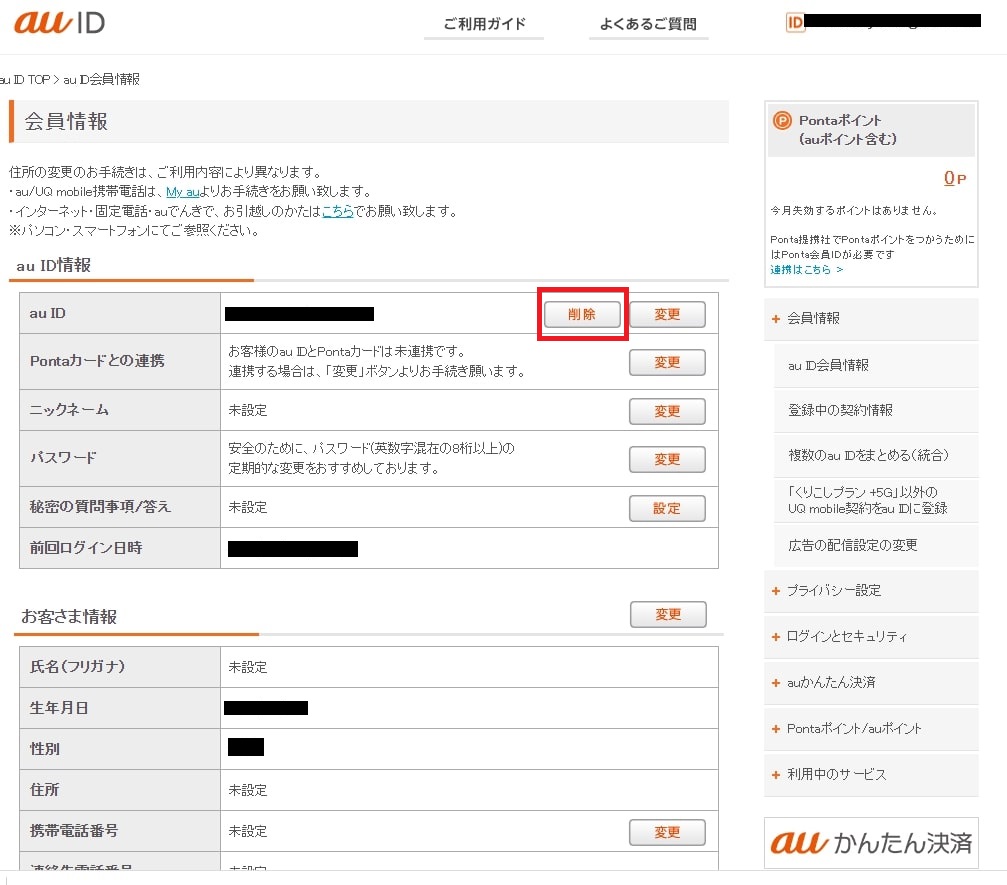Viewport: 1007px width, 885px height.
Task: Expand the プライバシー設定 section
Action: pos(871,591)
